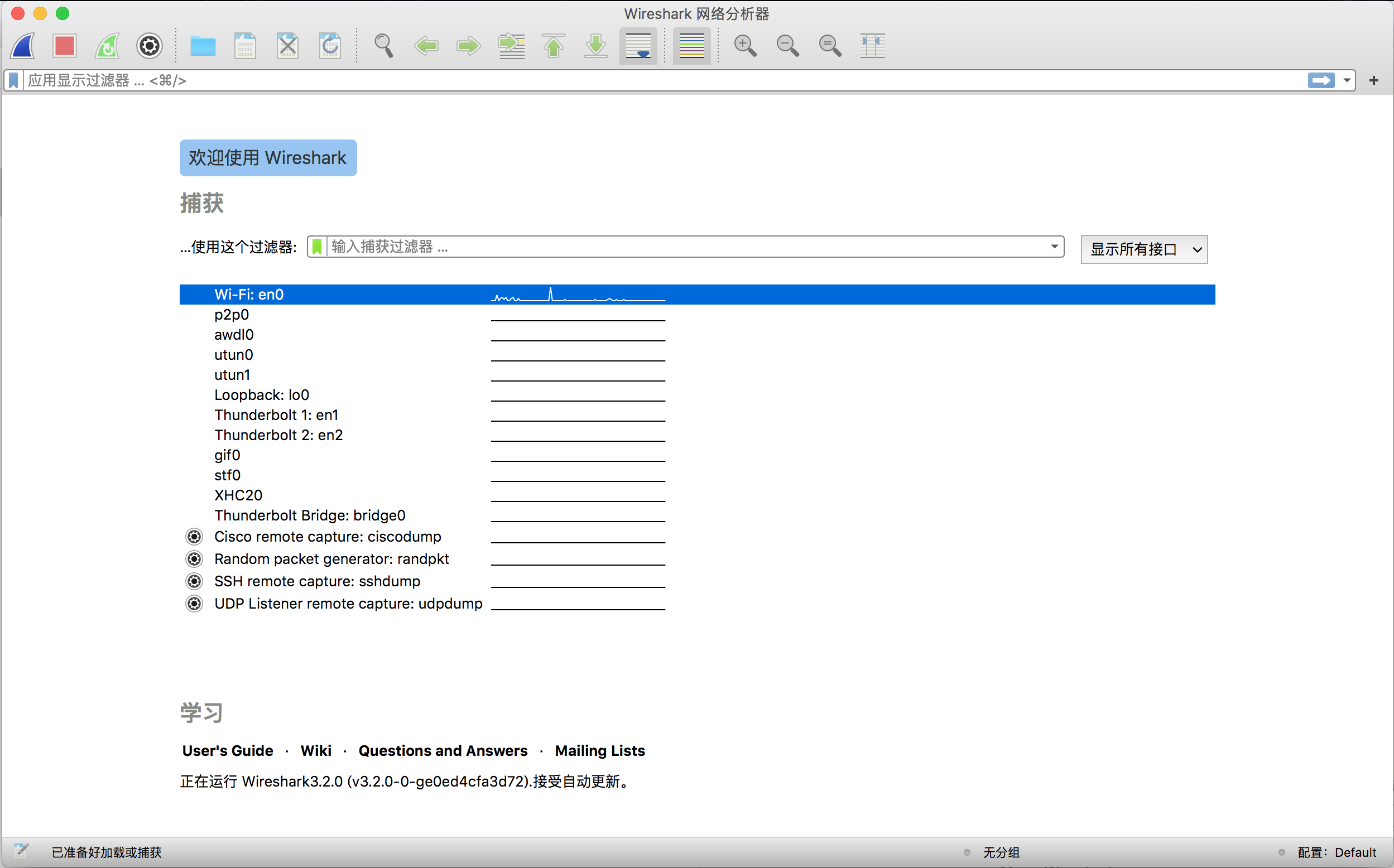
Task: Open the Questions and Answers link
Action: point(443,751)
